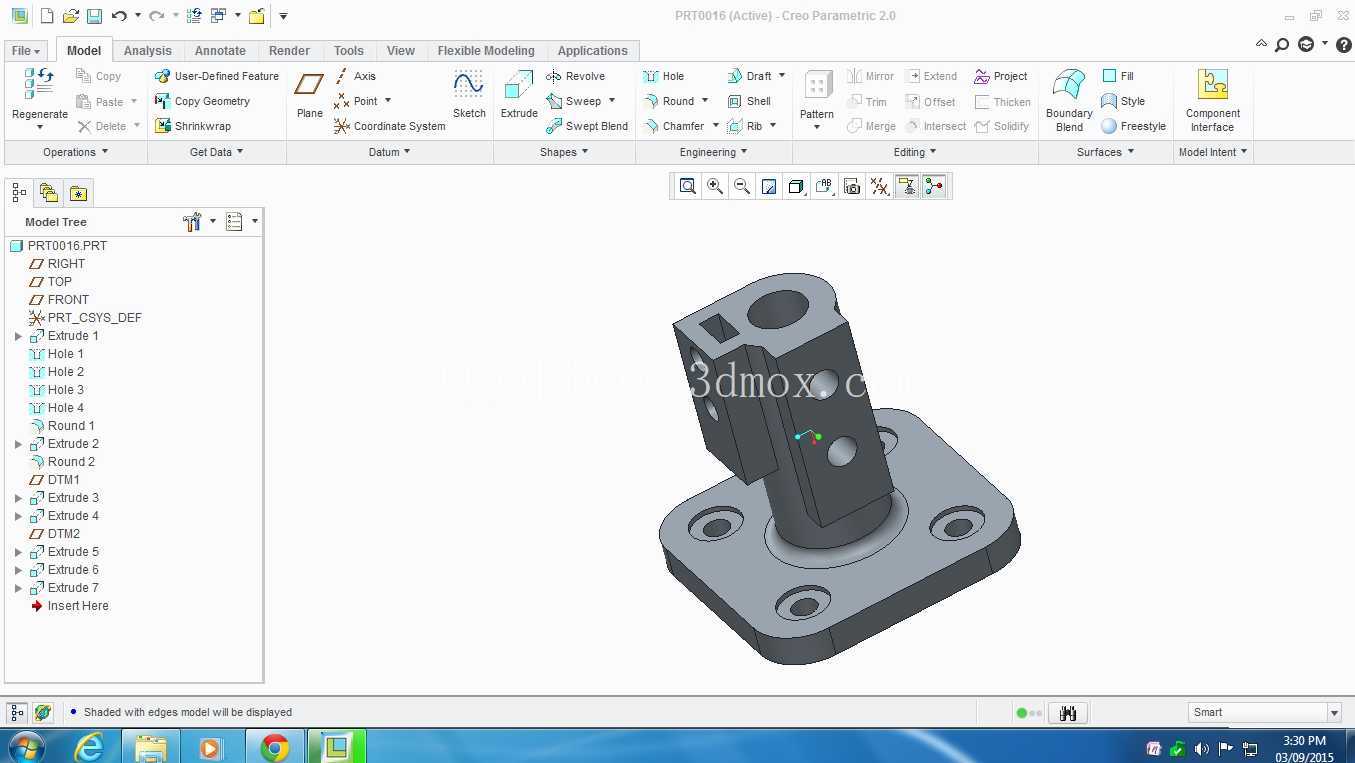Image resolution: width=1355 pixels, height=763 pixels.
Task: Switch to the Render tab
Action: pos(289,51)
